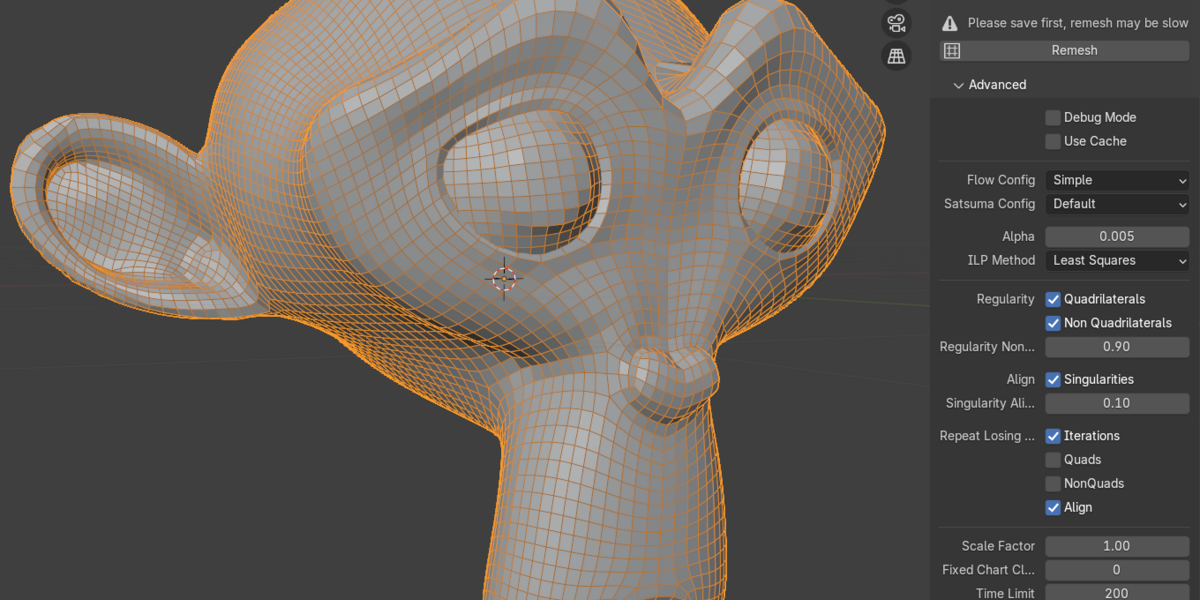
Task: Enable the NonQuads checkbox
Action: click(x=1052, y=483)
